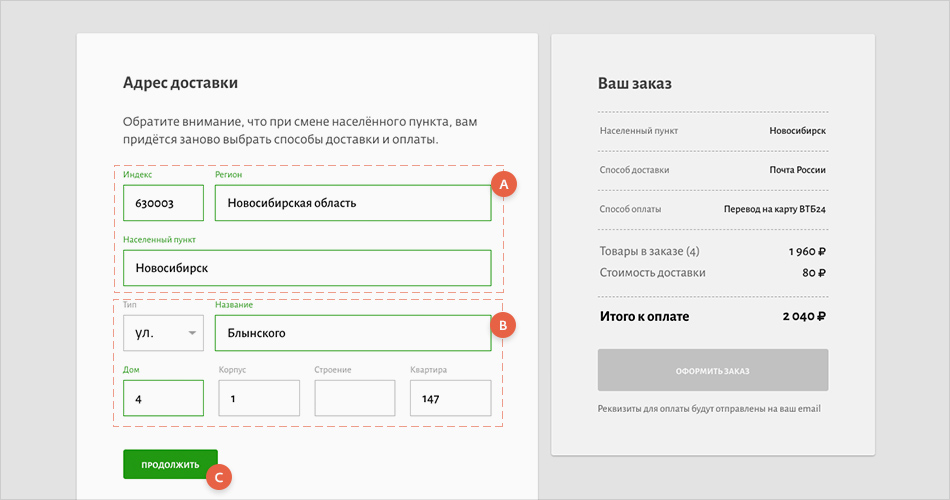Click the Регион field Новосибирская область
Image resolution: width=950 pixels, height=500 pixels.
353,203
